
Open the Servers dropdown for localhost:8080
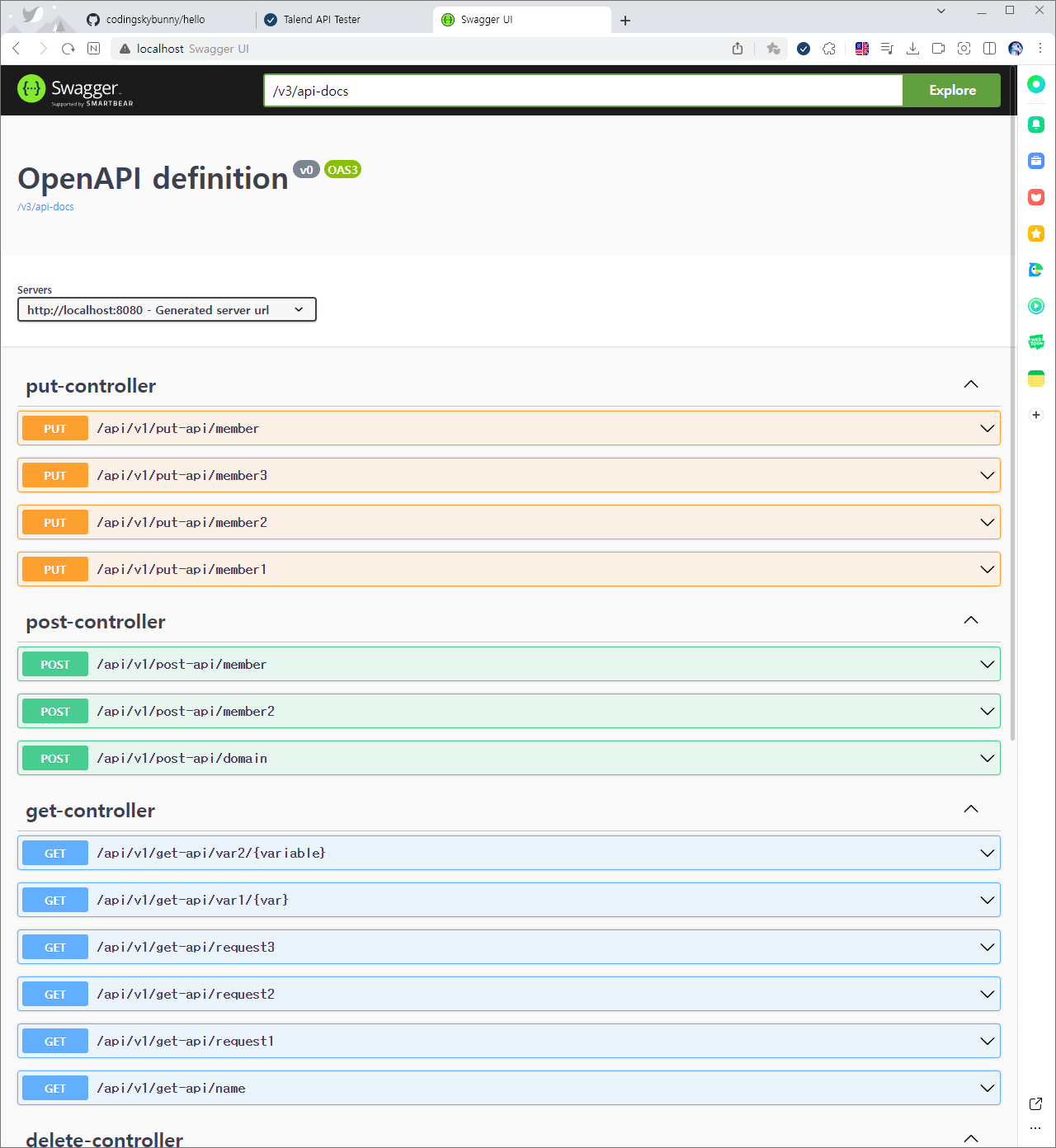click(x=166, y=309)
